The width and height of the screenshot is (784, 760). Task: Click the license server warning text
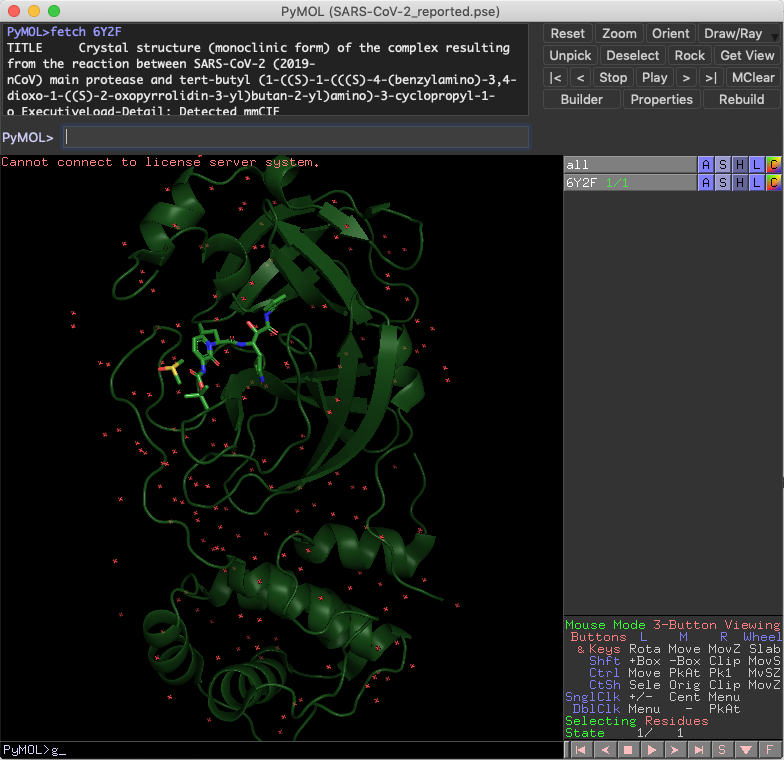click(160, 162)
